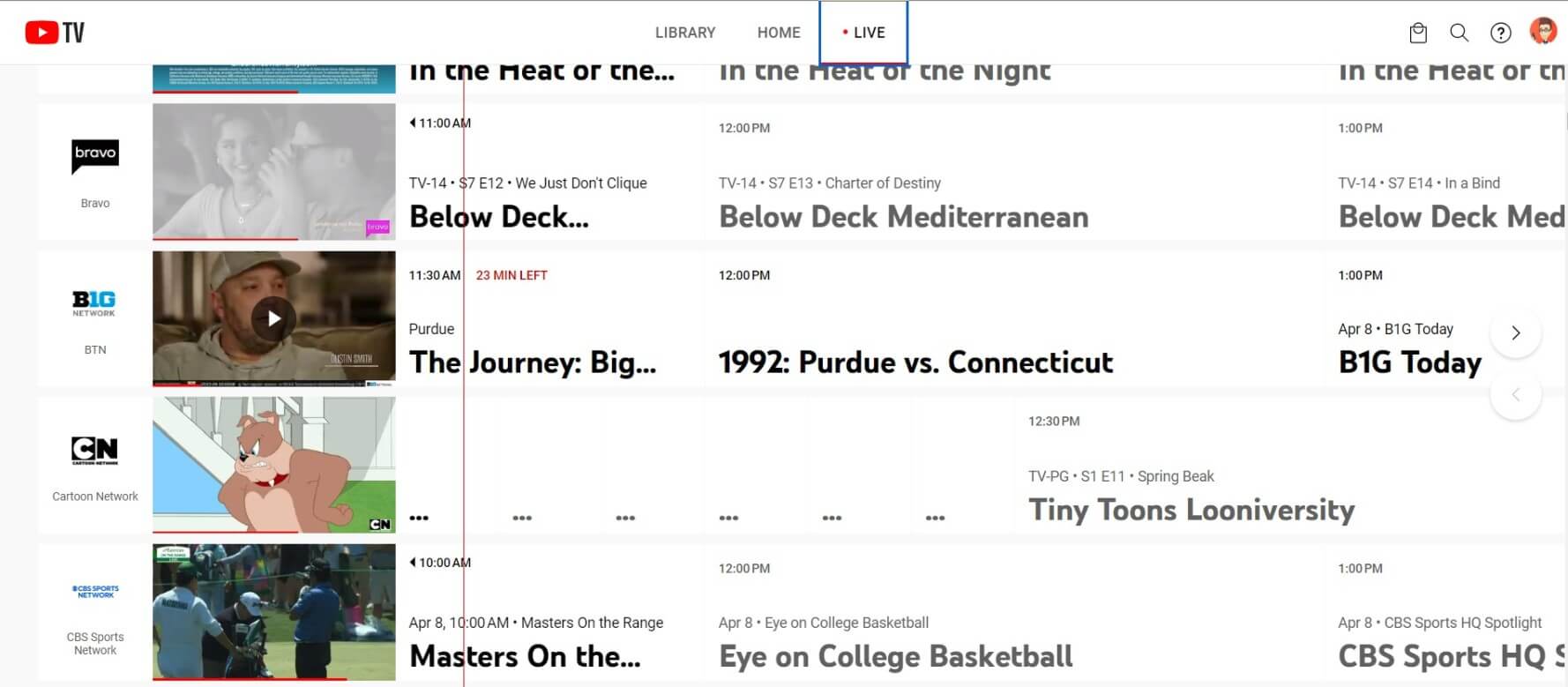The image size is (1568, 687).
Task: Open the Bravo live preview thumbnail
Action: [273, 171]
